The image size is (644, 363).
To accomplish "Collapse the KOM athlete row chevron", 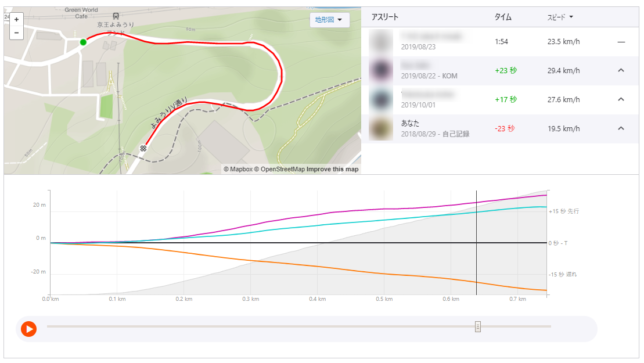I will (x=621, y=71).
